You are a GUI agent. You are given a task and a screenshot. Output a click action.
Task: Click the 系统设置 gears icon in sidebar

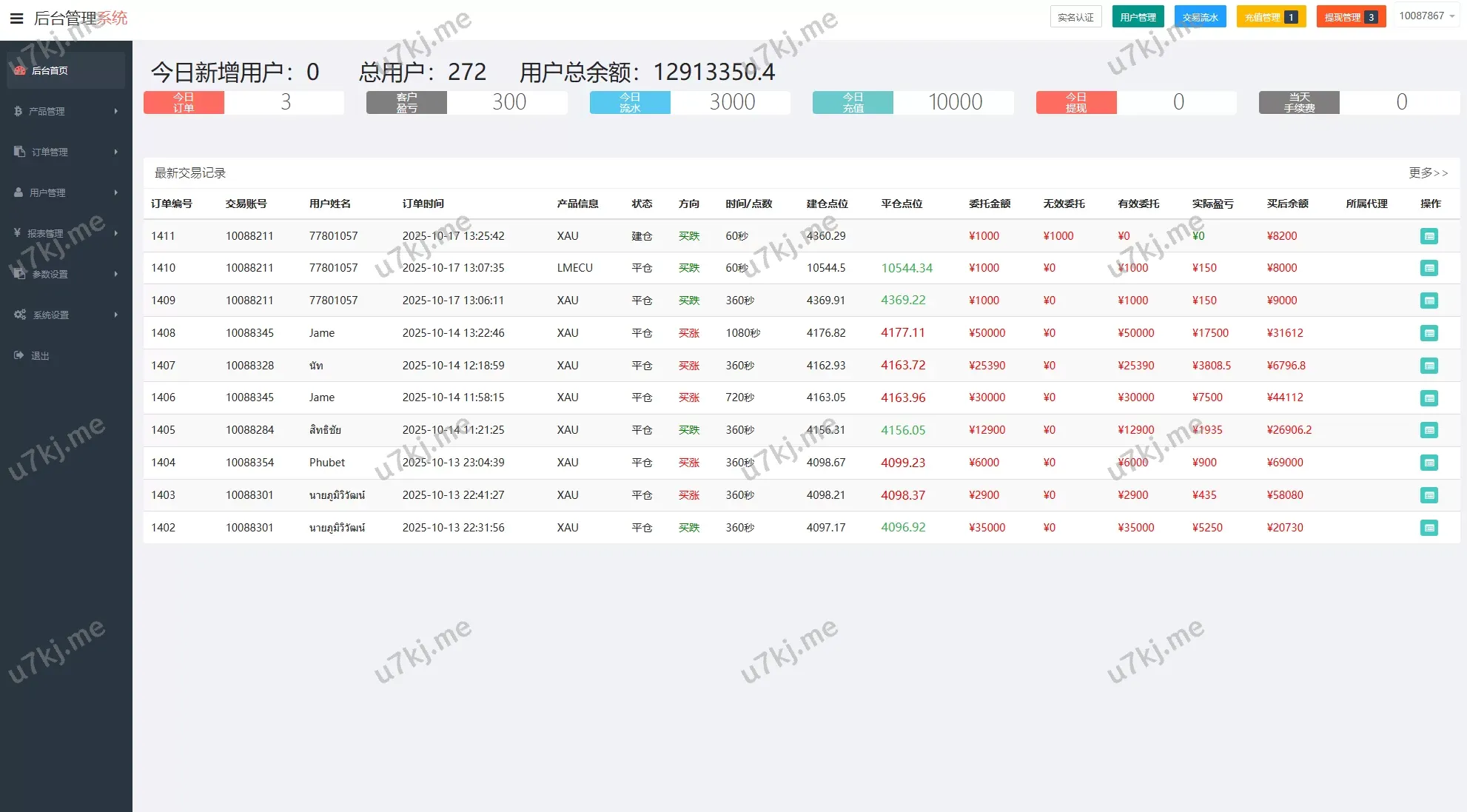coord(20,315)
